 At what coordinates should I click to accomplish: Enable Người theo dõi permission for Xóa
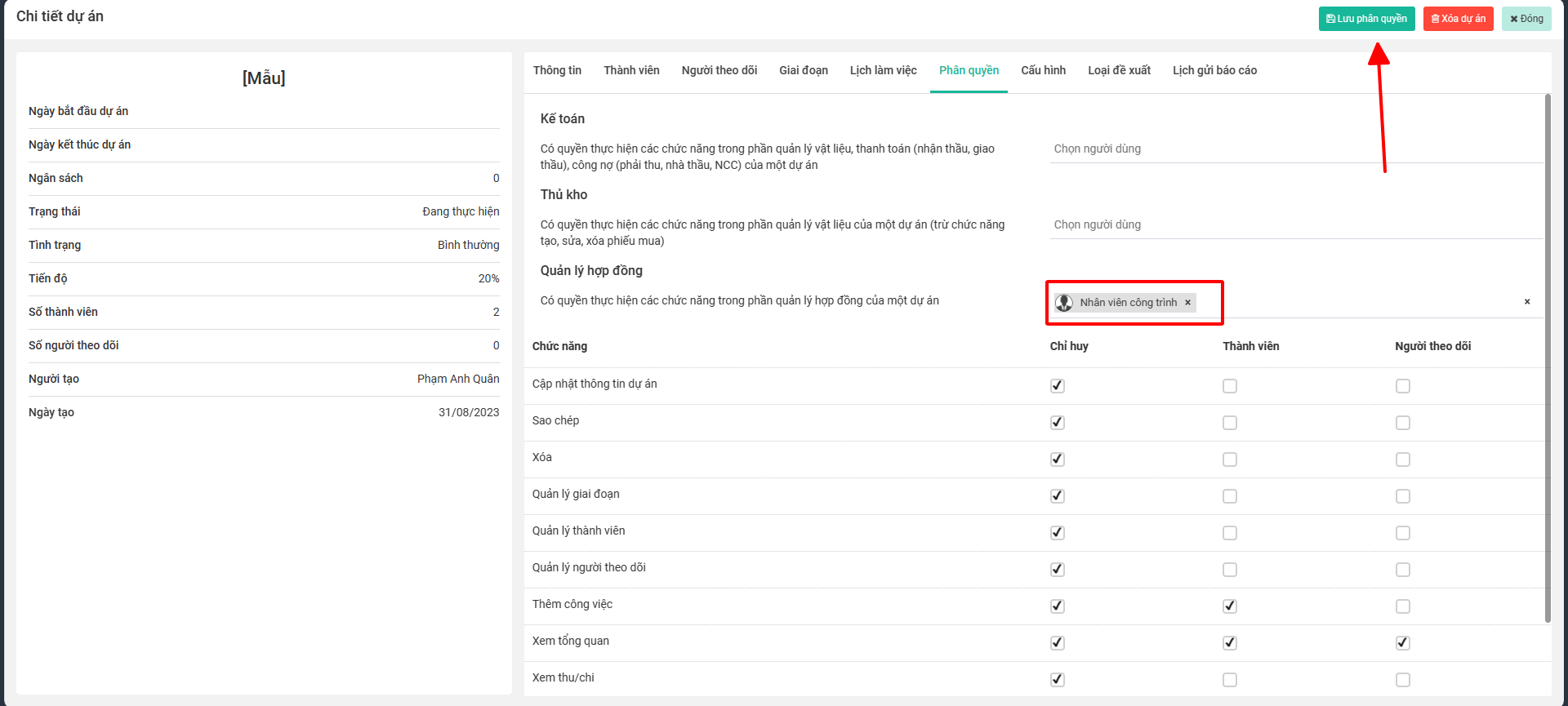click(x=1402, y=460)
